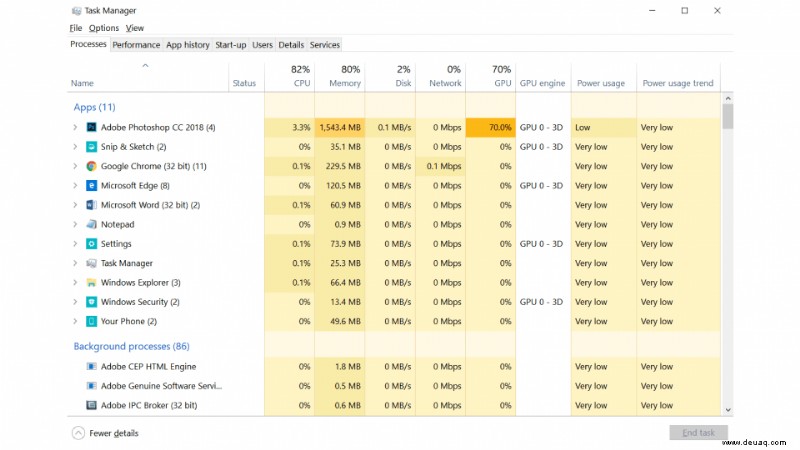Switch to the Performance tab
The image size is (800, 450).
pos(136,45)
